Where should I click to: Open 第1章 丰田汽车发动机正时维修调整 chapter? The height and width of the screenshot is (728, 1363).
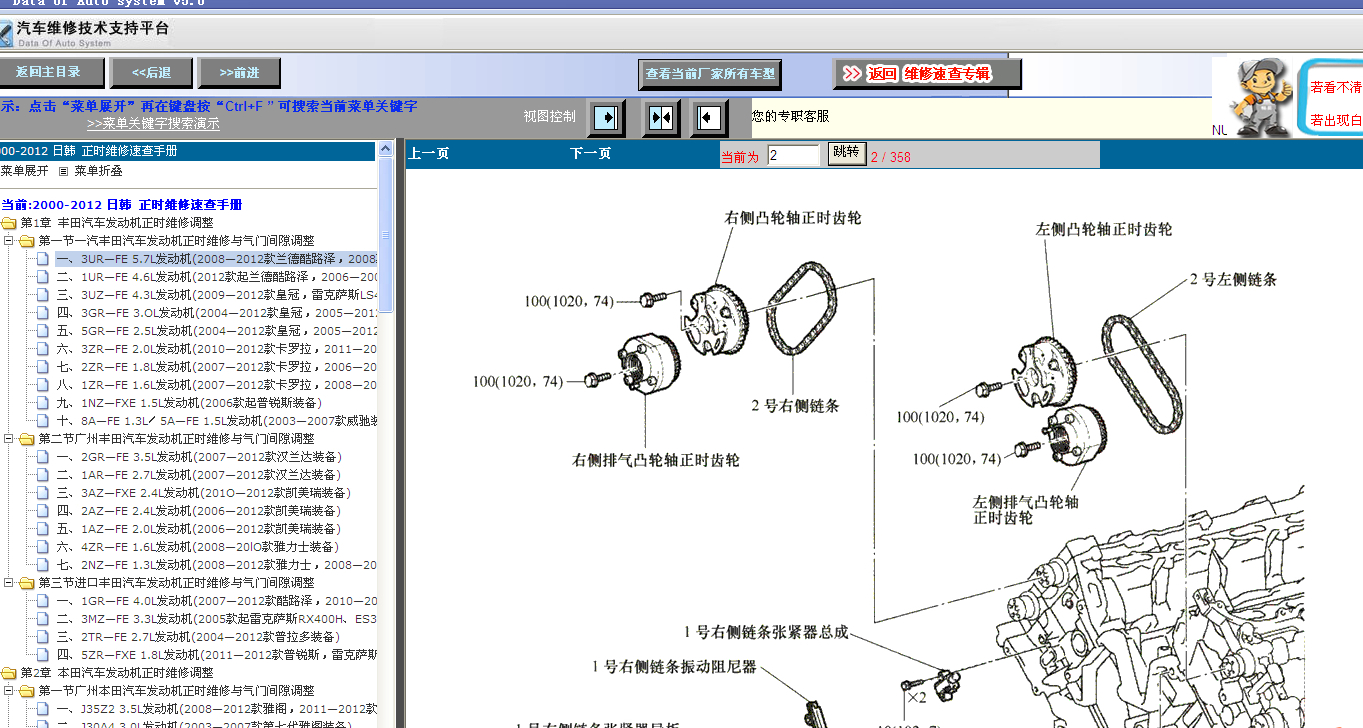(117, 223)
